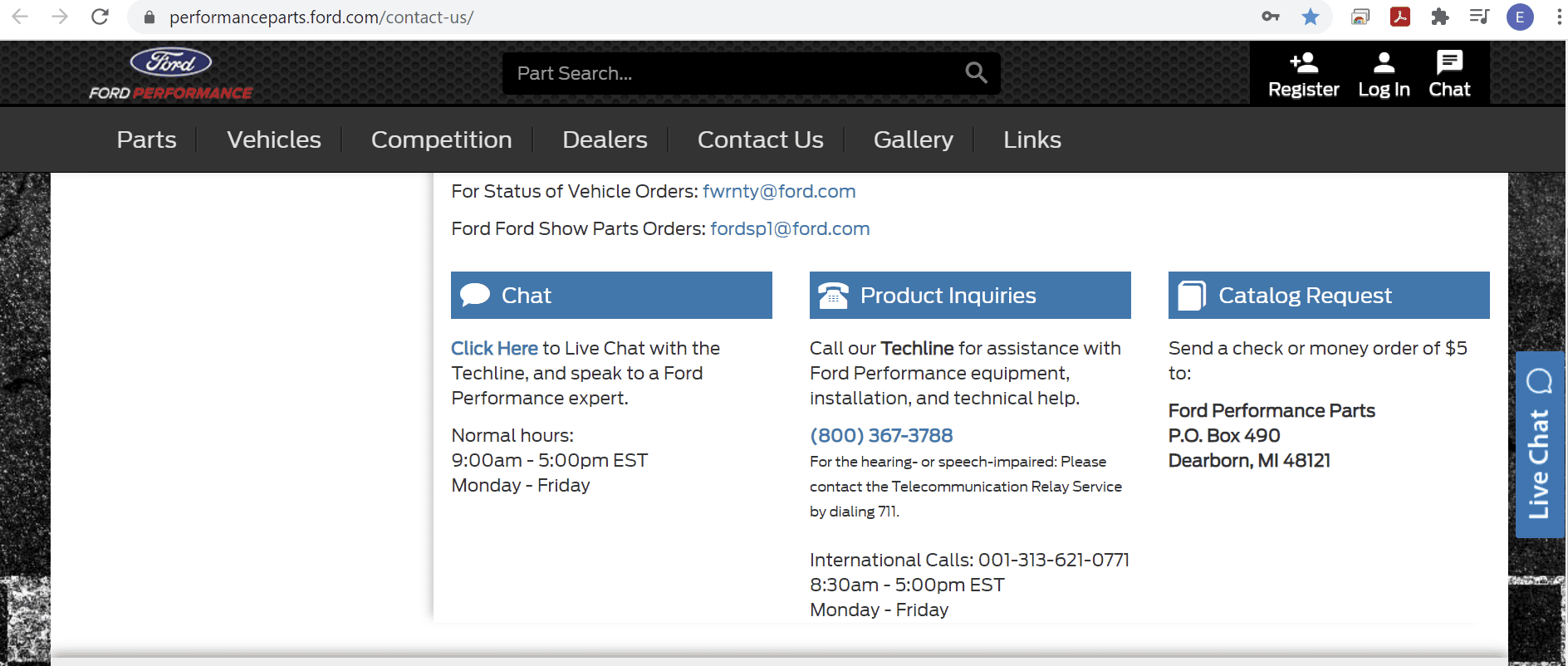The height and width of the screenshot is (666, 1568).
Task: Click the Chat section header
Action: click(x=611, y=295)
